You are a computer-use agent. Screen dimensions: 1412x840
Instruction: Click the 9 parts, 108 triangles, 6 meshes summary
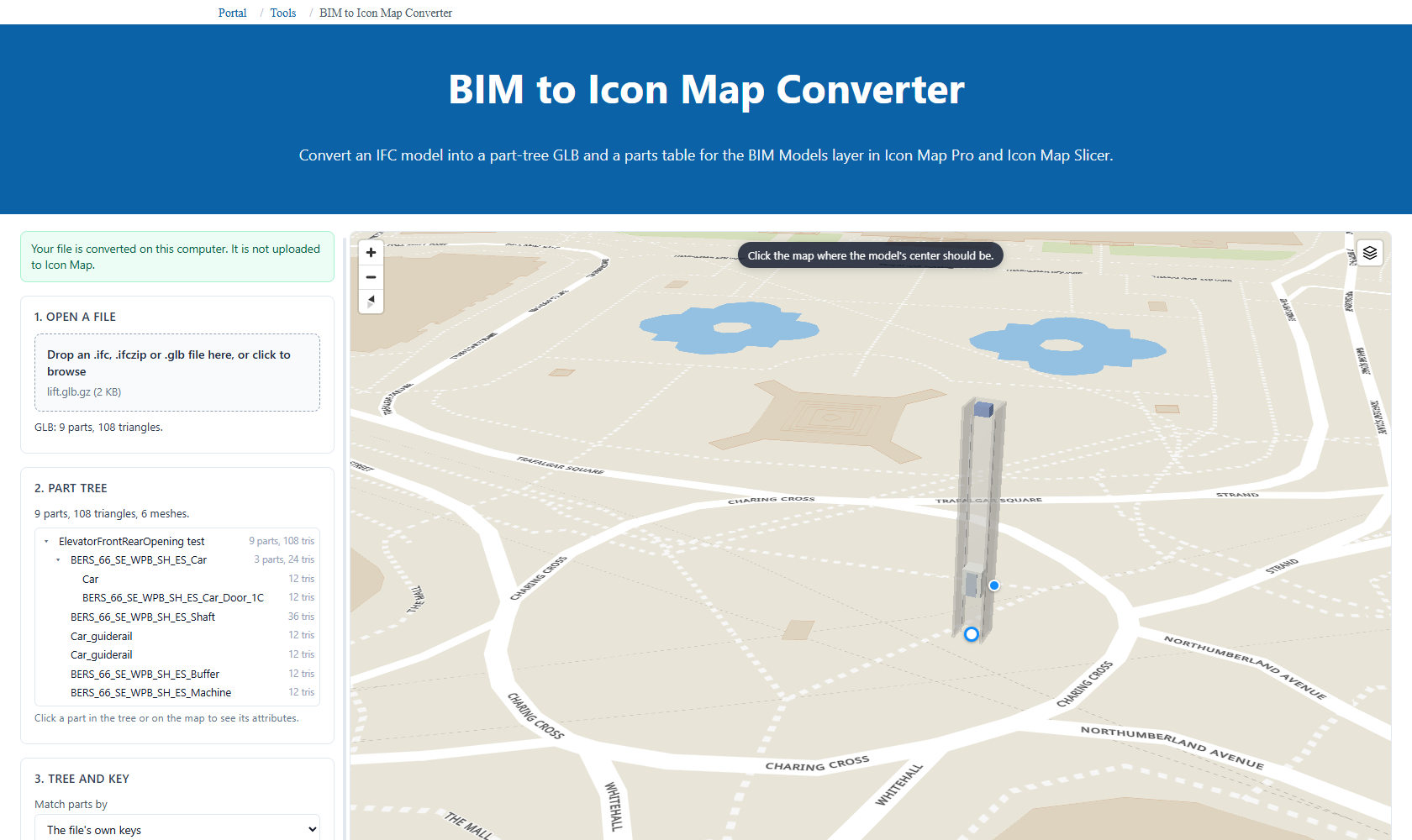click(x=112, y=514)
